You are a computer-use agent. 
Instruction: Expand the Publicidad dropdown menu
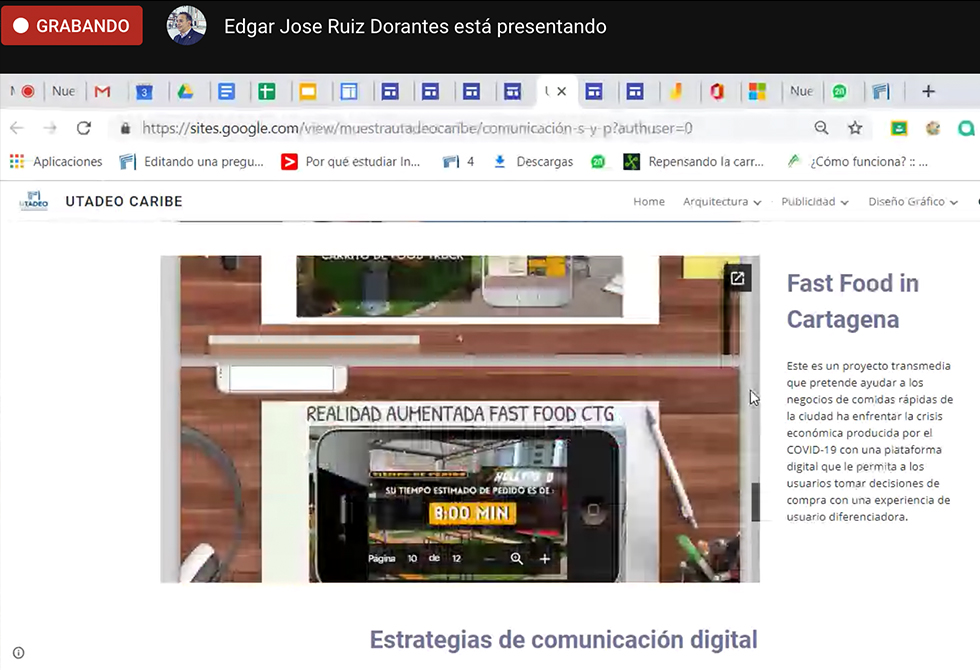(x=814, y=202)
